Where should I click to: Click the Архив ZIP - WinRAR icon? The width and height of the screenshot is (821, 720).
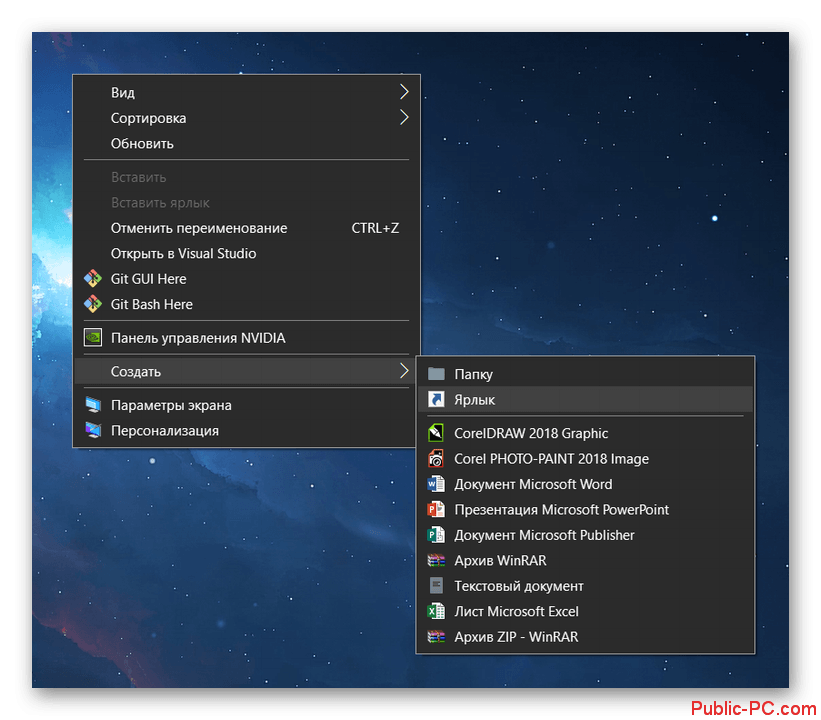pos(436,637)
